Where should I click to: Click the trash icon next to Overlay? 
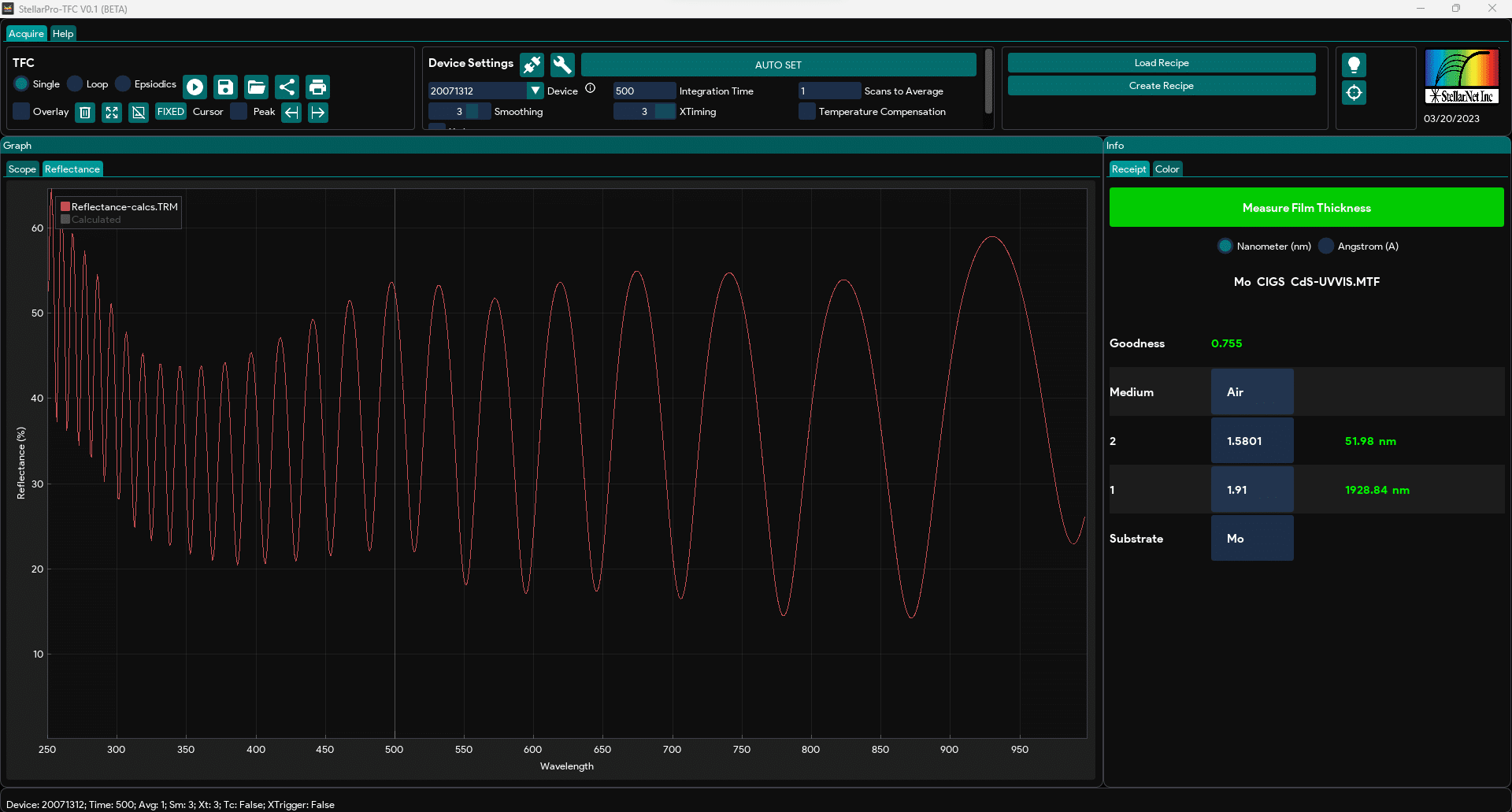85,113
